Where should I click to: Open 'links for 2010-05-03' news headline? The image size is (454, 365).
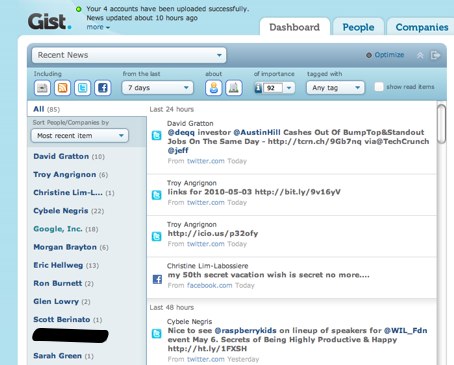[x=254, y=192]
